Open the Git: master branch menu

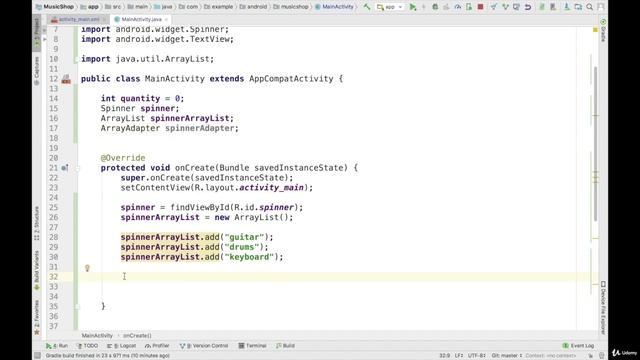507,356
